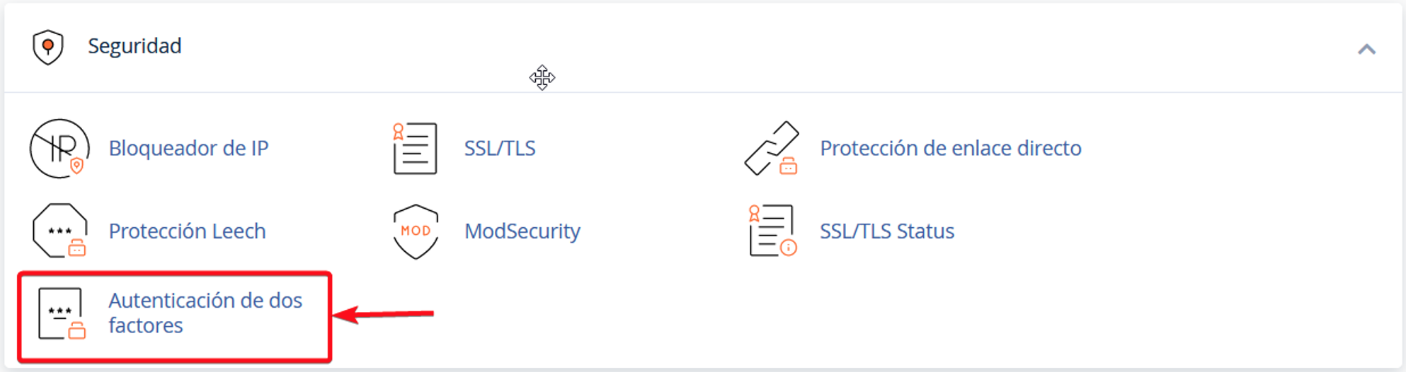Click the orange lock badge on Leech icon
This screenshot has width=1406, height=372.
(77, 248)
